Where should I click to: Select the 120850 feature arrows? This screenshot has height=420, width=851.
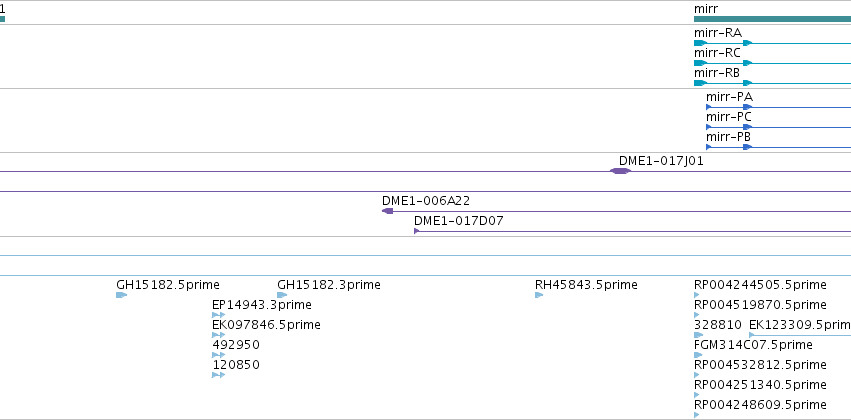(x=218, y=375)
